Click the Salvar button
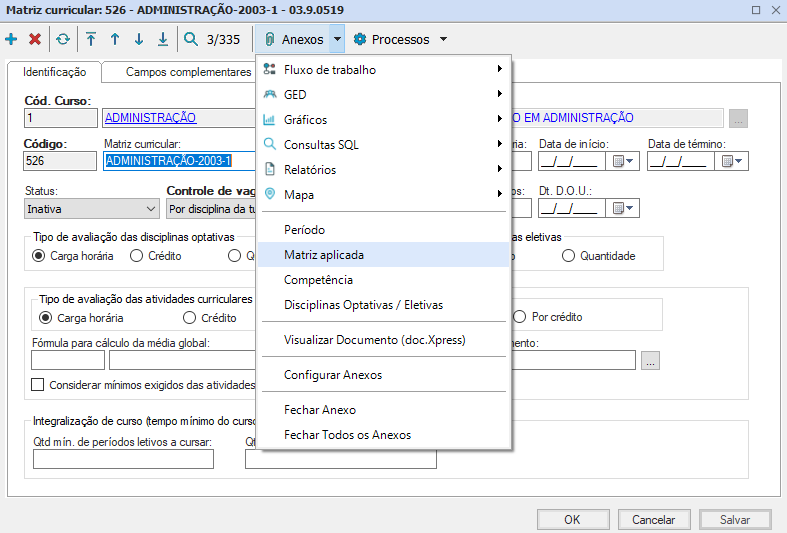787x533 pixels. [734, 520]
